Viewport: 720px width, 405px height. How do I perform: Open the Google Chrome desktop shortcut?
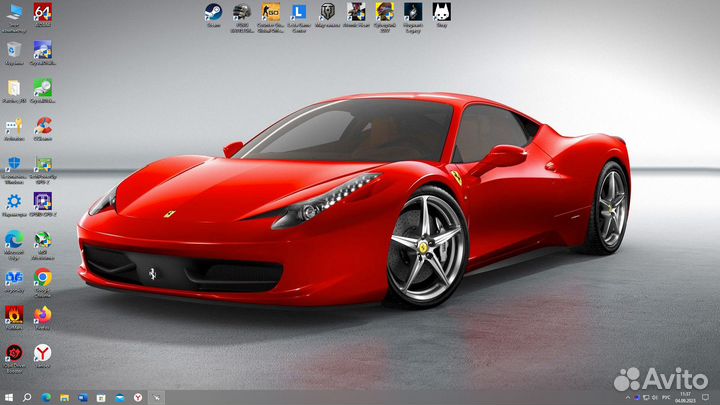pyautogui.click(x=43, y=283)
